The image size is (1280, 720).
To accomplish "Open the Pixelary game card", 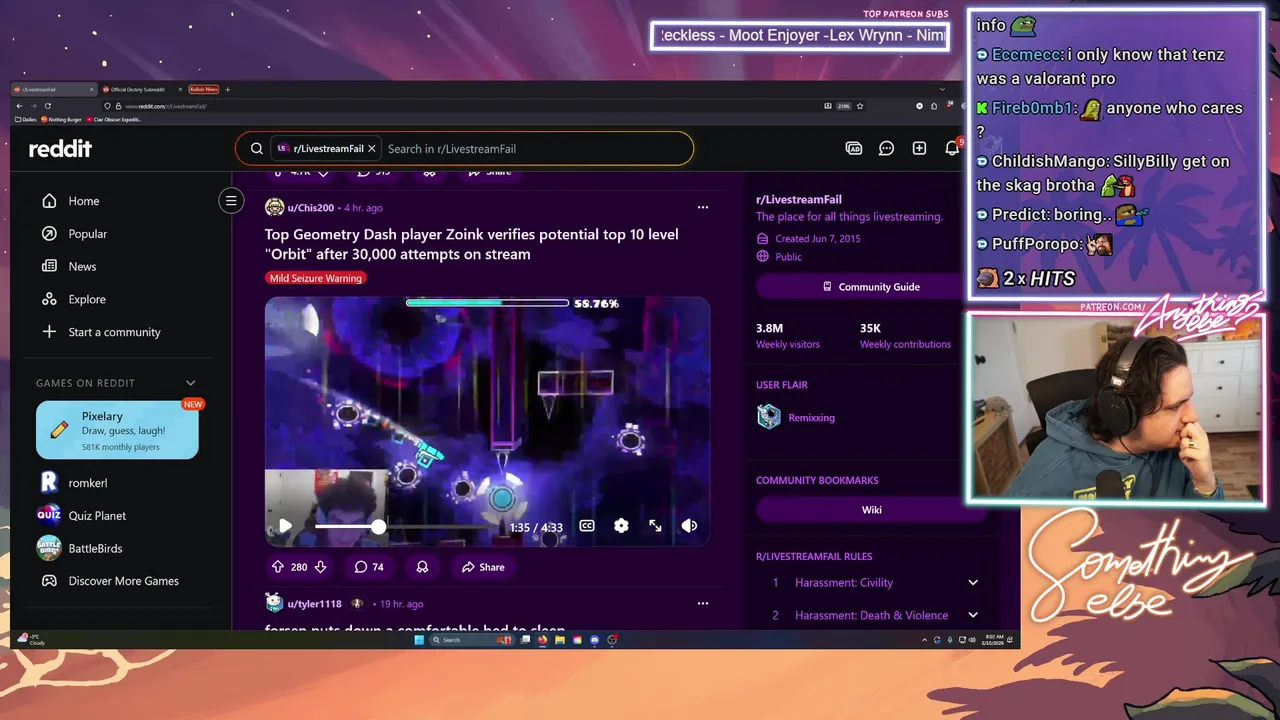I will pos(117,430).
